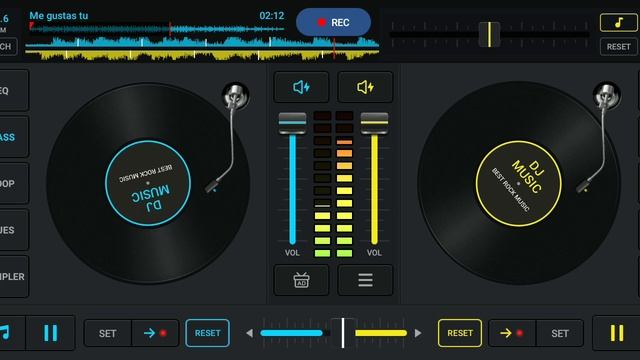Click the yellow RESET button at the bottom
The height and width of the screenshot is (360, 640).
(x=460, y=333)
